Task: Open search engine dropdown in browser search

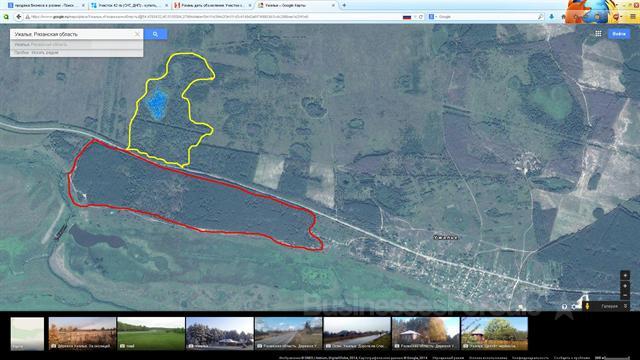Action: 433,17
